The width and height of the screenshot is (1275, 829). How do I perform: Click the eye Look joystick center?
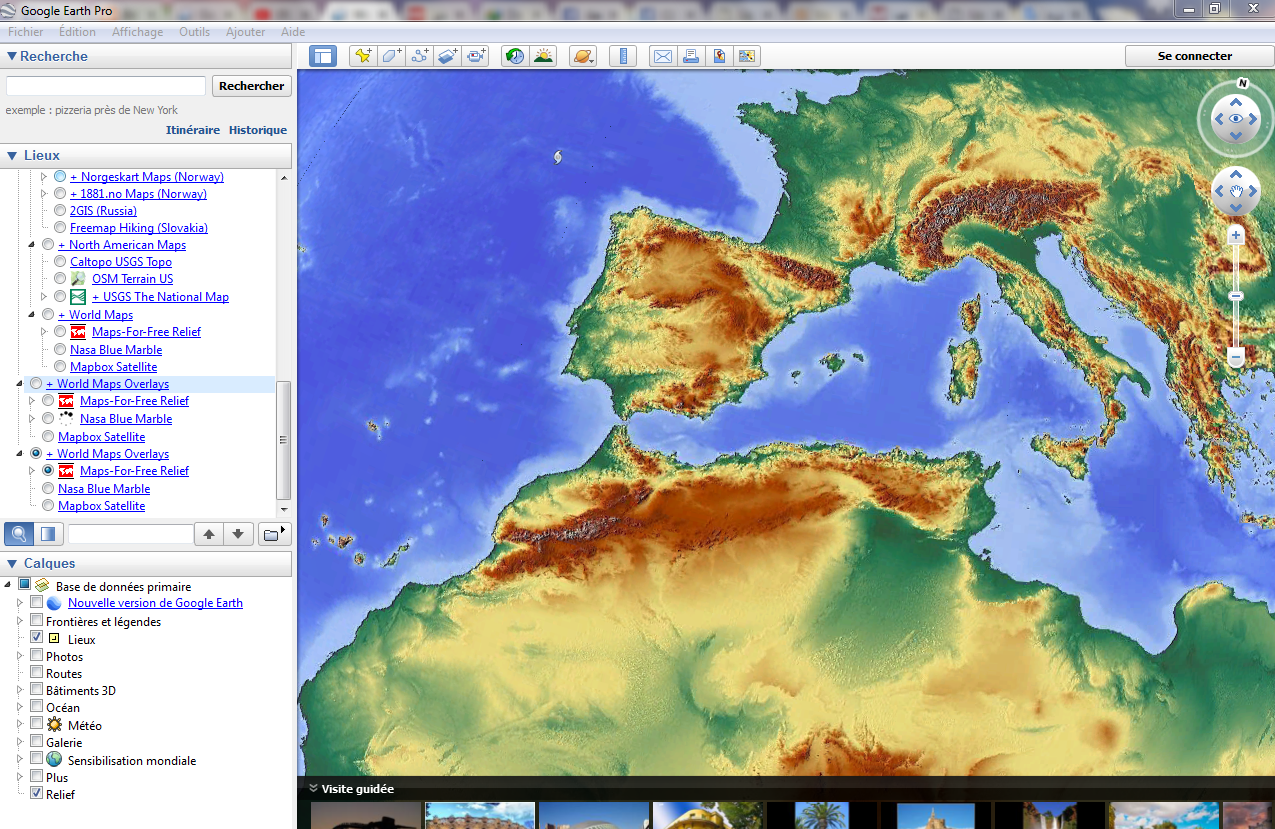(1236, 119)
